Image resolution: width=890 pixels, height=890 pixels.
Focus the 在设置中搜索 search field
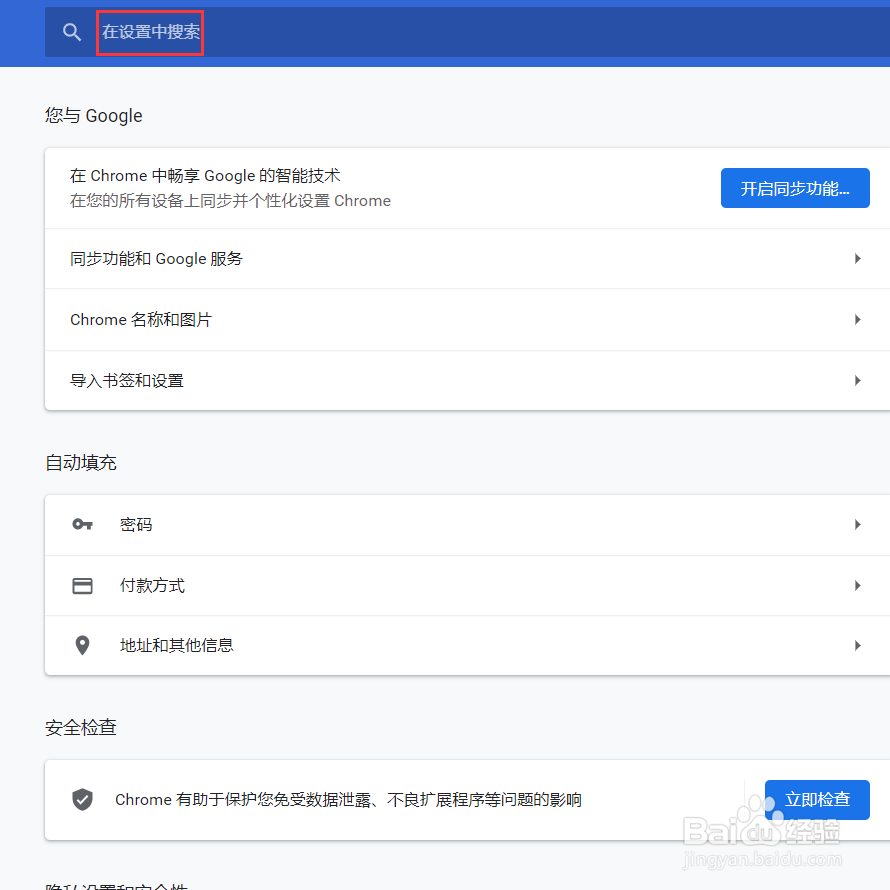(467, 32)
